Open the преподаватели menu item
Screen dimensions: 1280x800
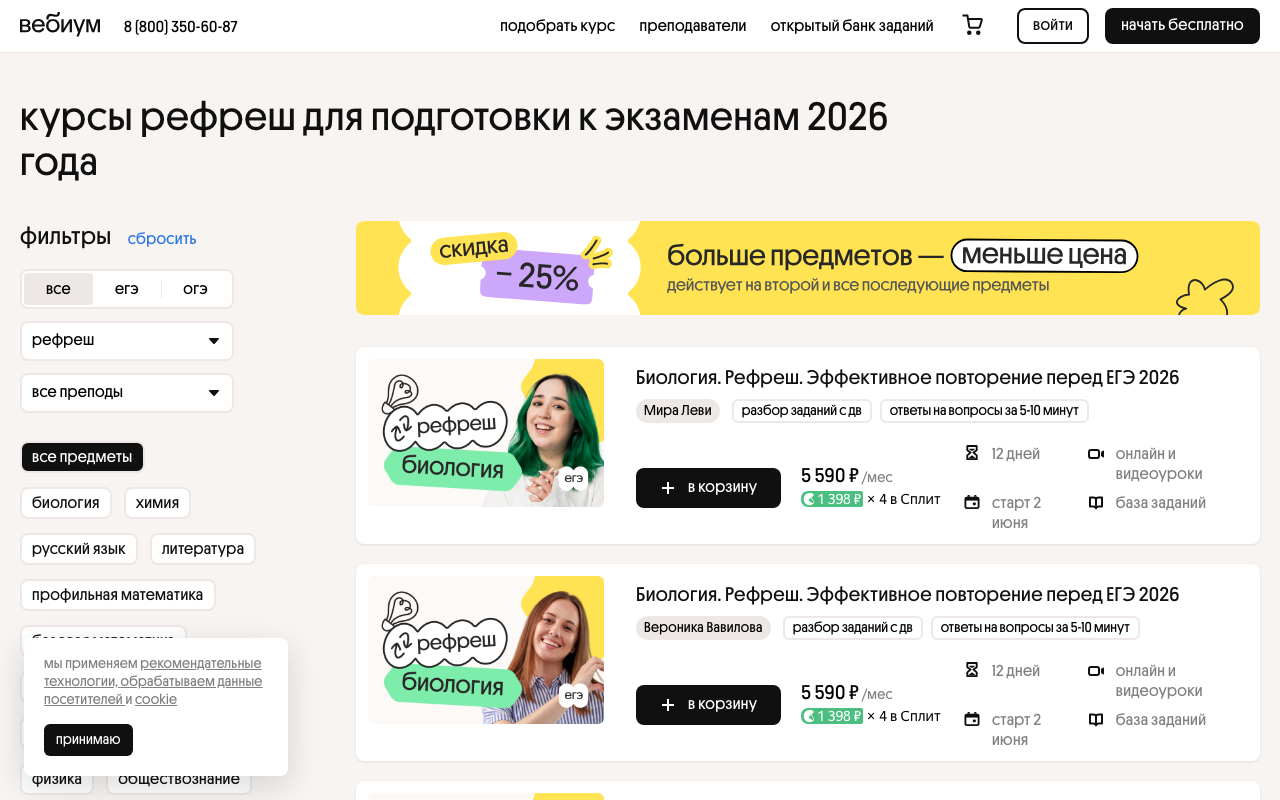point(693,25)
